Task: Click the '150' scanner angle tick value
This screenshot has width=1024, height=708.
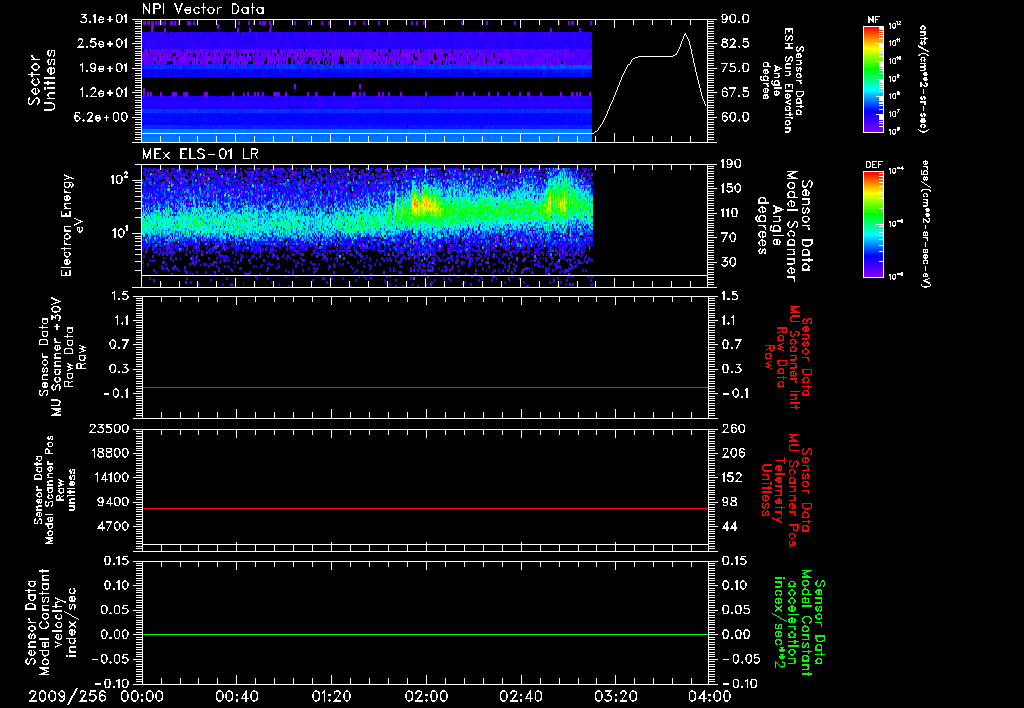Action: (731, 189)
